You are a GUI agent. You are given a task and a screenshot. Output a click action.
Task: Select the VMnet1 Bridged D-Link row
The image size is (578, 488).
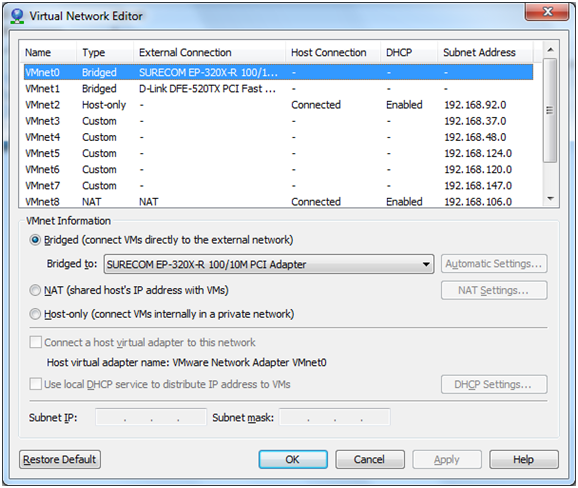pos(278,88)
